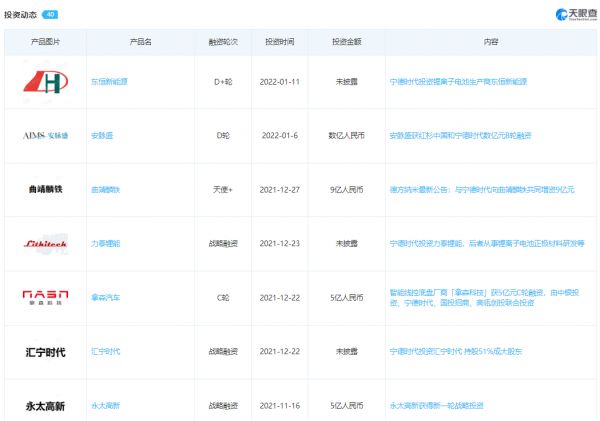Open news link about 永太高新 战略投资
This screenshot has width=600, height=421.
coord(436,406)
